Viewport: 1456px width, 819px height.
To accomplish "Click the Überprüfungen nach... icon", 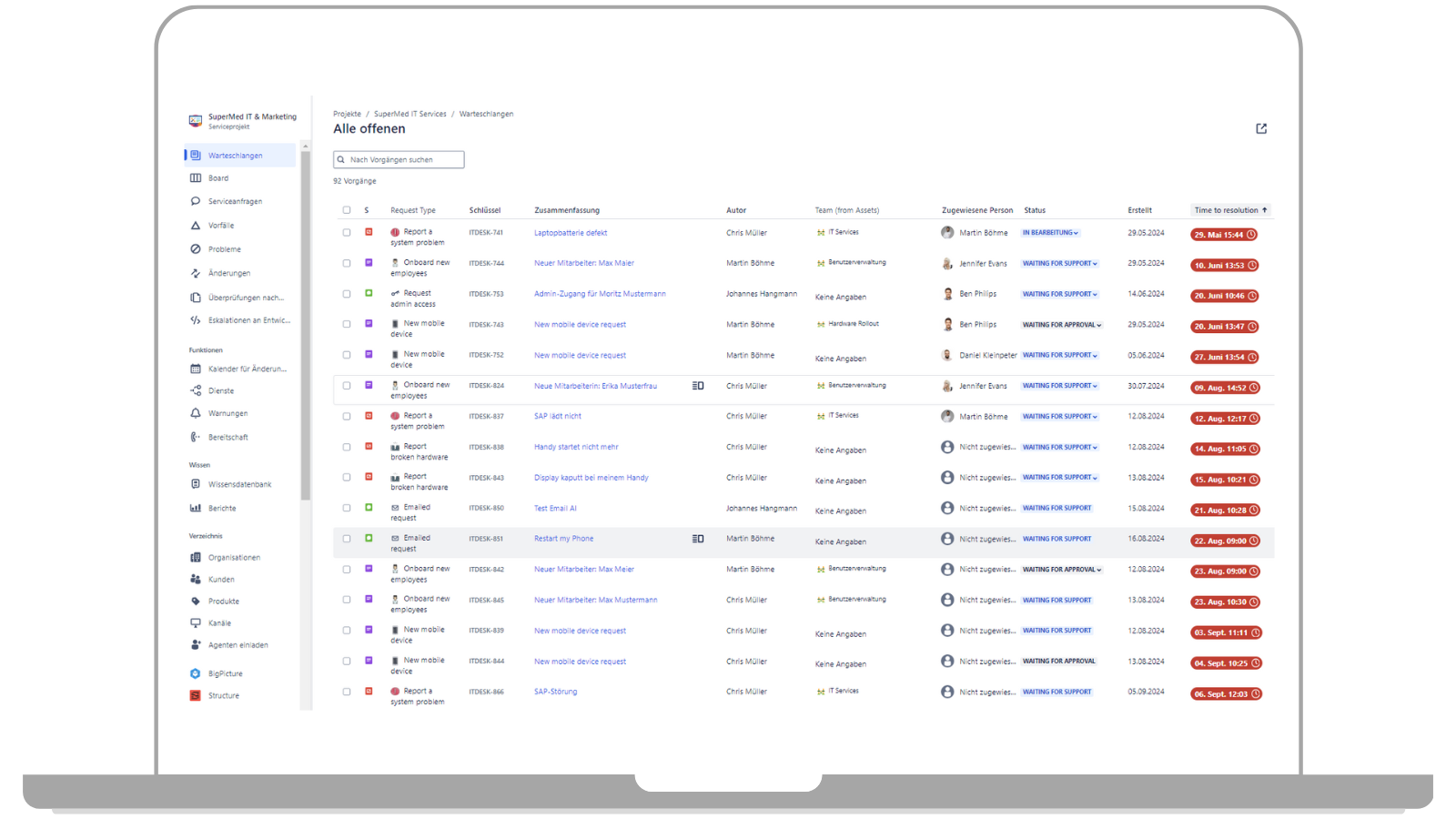I will click(195, 298).
